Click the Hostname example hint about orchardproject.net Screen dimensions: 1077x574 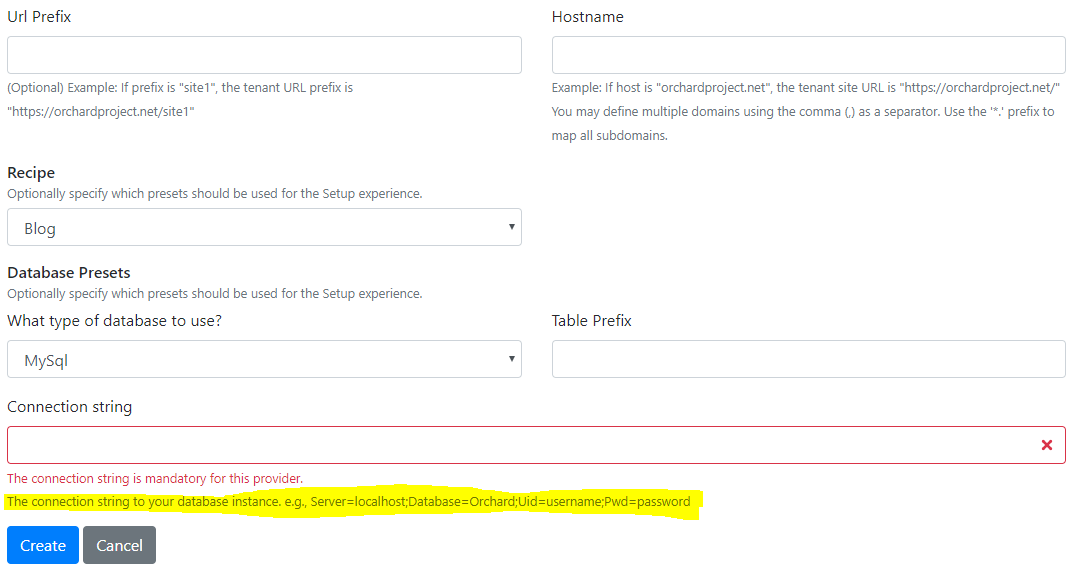[x=806, y=111]
